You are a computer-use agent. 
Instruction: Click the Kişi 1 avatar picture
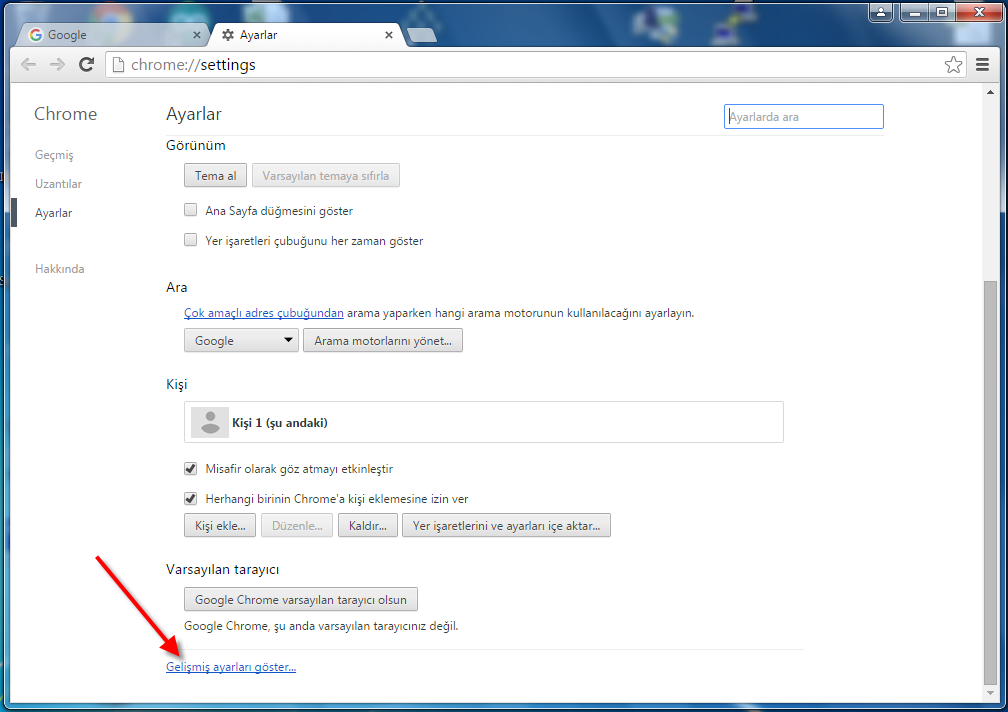click(210, 422)
